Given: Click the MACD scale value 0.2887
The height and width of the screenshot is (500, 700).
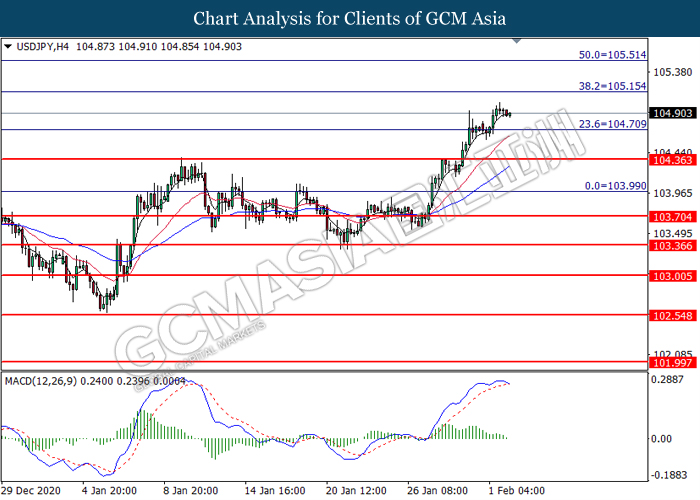Looking at the screenshot, I should pyautogui.click(x=667, y=379).
